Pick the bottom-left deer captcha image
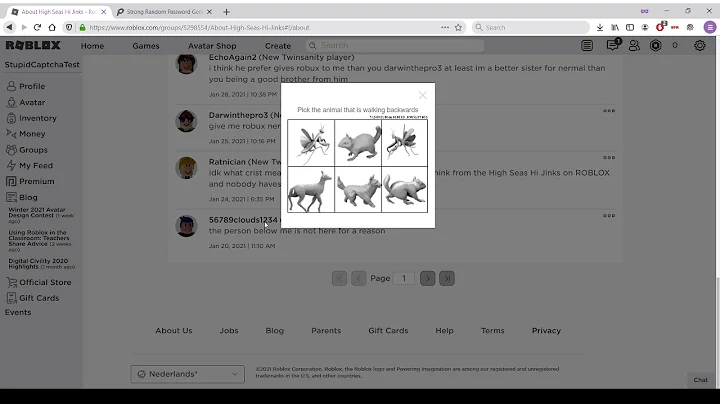Viewport: 720px width, 404px height. click(311, 190)
